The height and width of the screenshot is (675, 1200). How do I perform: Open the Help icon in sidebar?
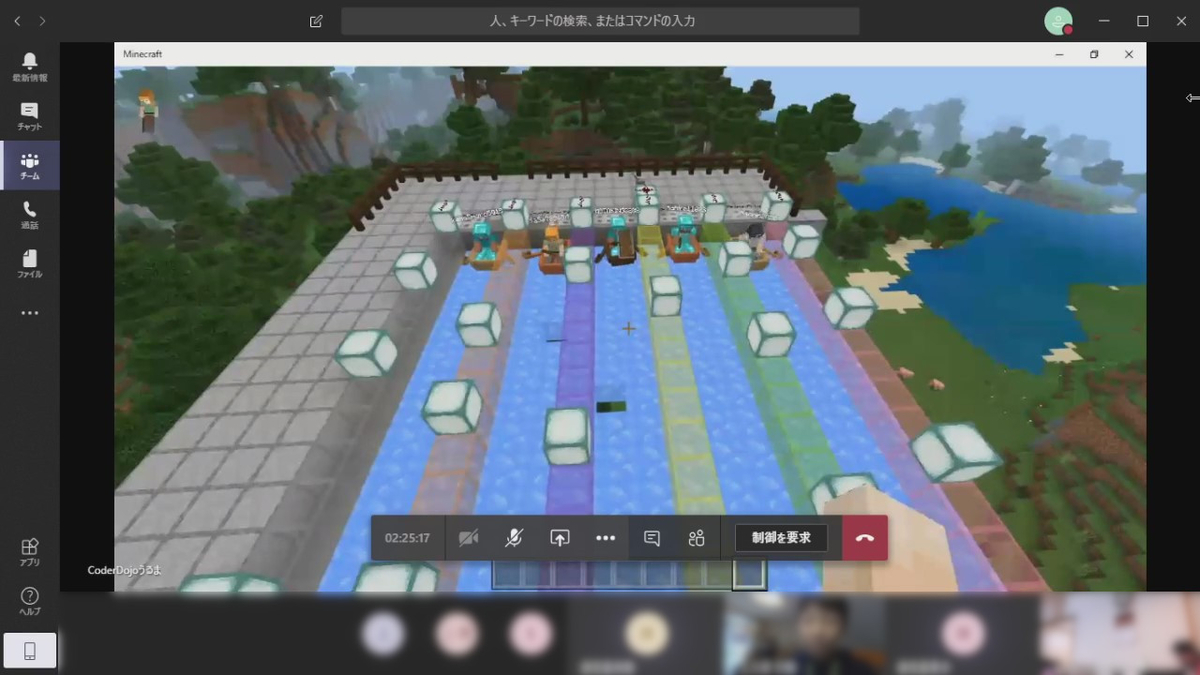(29, 600)
